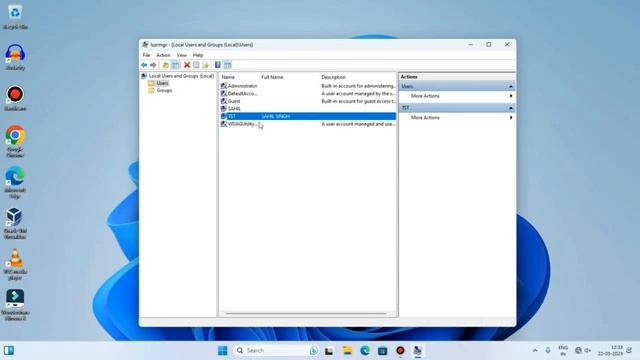Open File Explorer from taskbar
The width and height of the screenshot is (640, 360).
(x=347, y=351)
